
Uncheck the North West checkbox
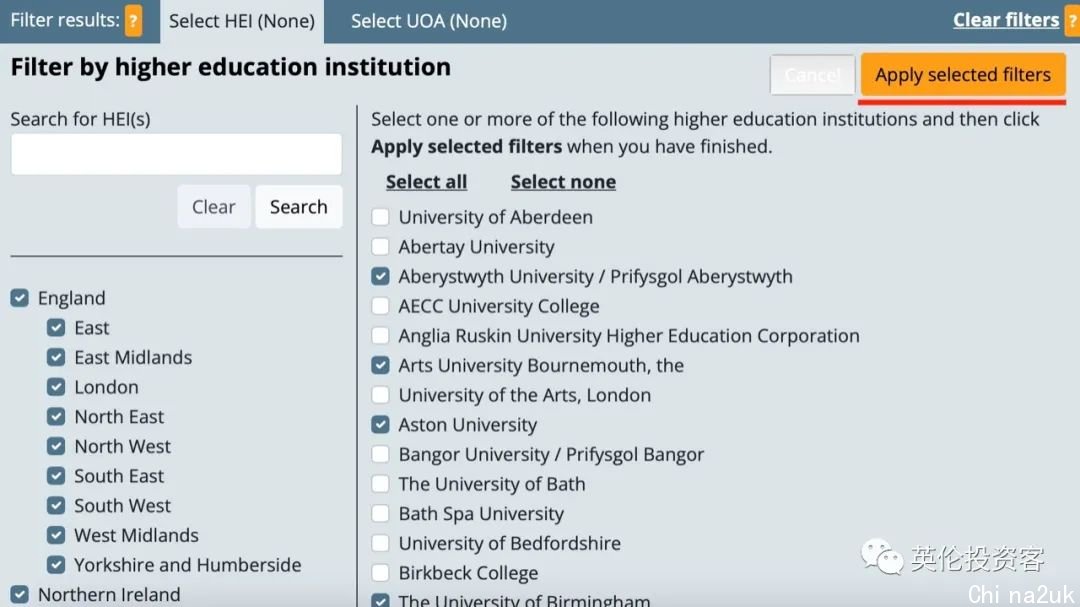tap(56, 446)
